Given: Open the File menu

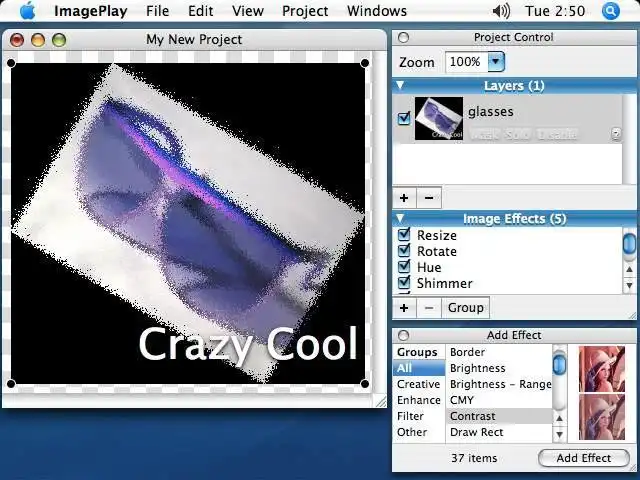Looking at the screenshot, I should pos(158,11).
